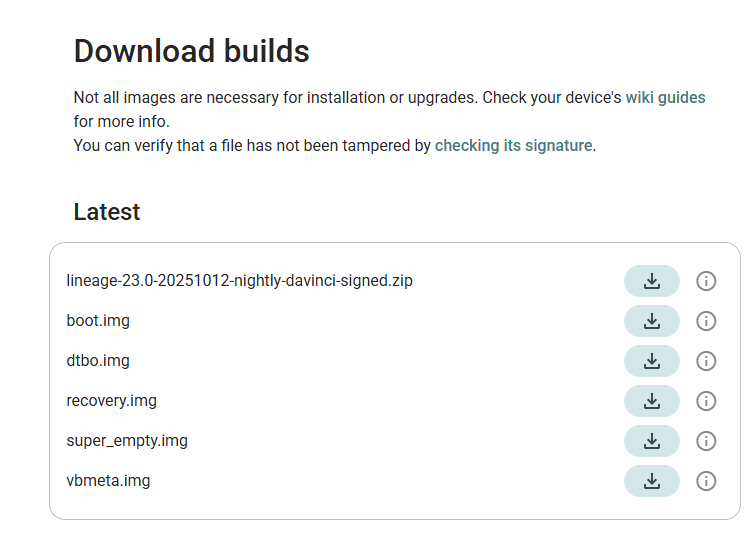Screen dimensions: 754x535
Task: Show info for boot.img
Action: pos(706,321)
